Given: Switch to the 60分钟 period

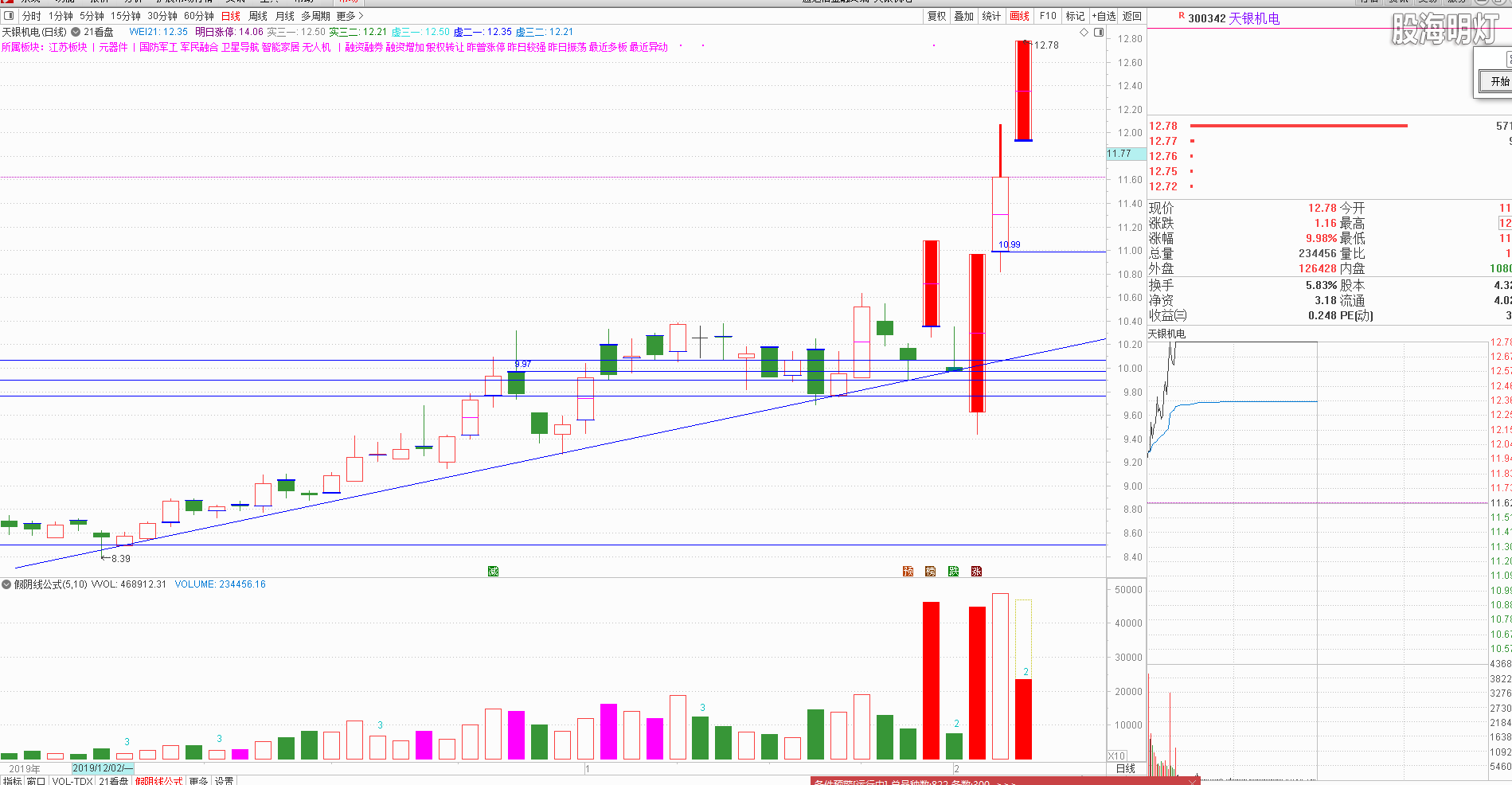Looking at the screenshot, I should pos(199,16).
